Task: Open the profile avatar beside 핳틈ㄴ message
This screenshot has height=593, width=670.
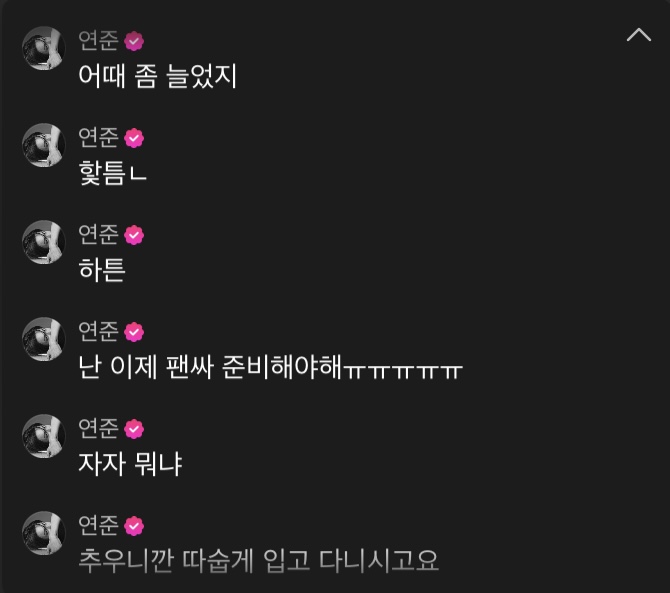Action: pyautogui.click(x=44, y=145)
